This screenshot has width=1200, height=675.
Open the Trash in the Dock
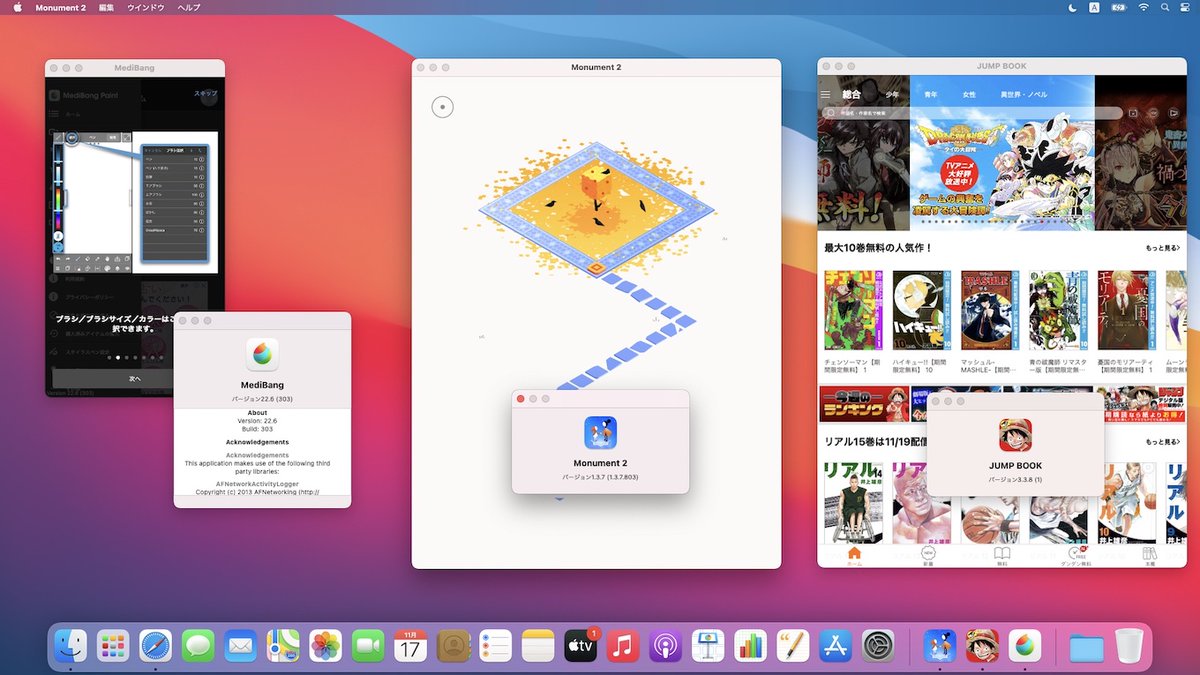tap(1129, 646)
